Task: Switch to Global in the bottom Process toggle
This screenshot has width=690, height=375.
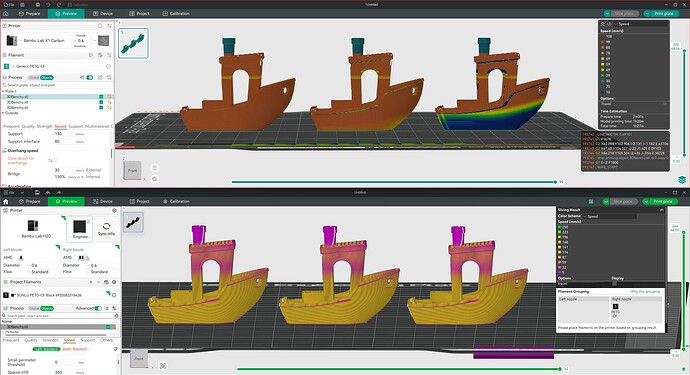Action: (x=33, y=309)
